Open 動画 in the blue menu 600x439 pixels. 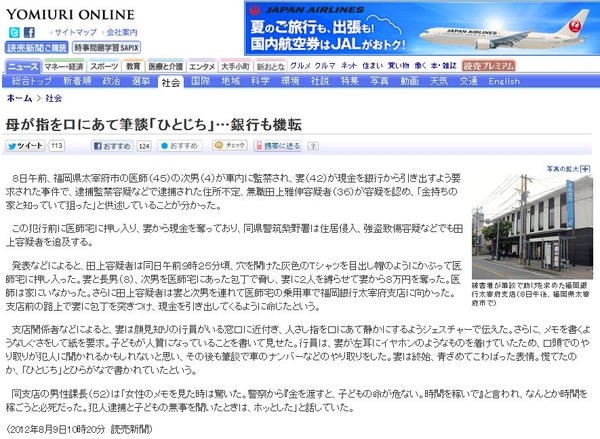[x=409, y=81]
